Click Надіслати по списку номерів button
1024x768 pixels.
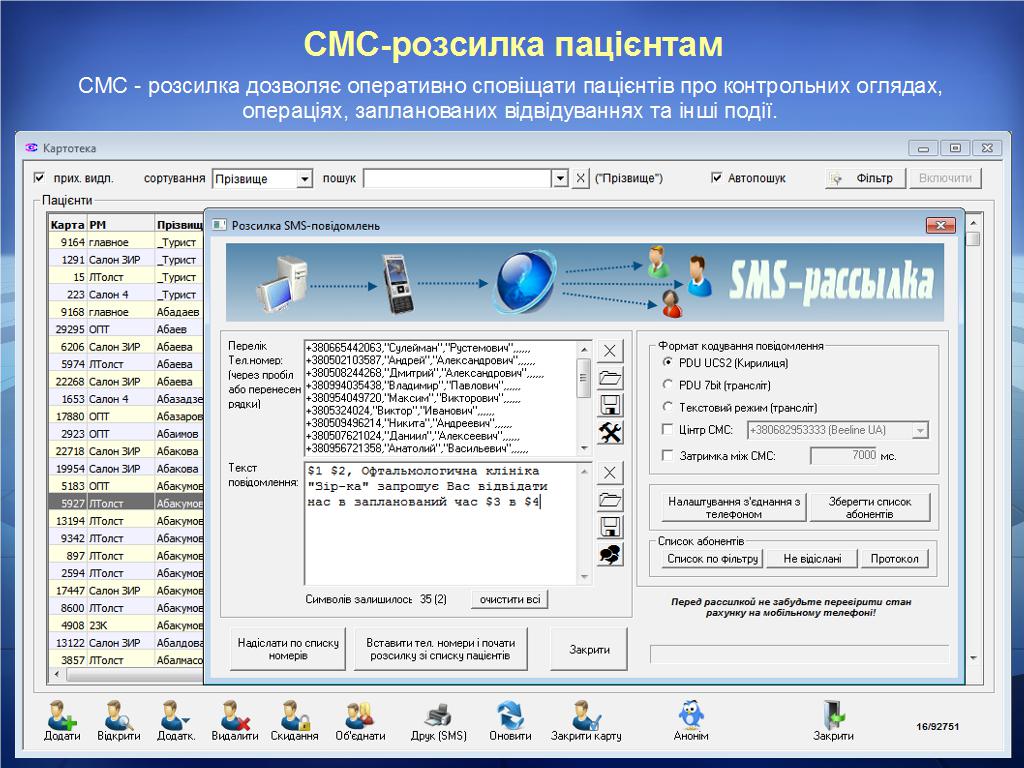click(288, 649)
